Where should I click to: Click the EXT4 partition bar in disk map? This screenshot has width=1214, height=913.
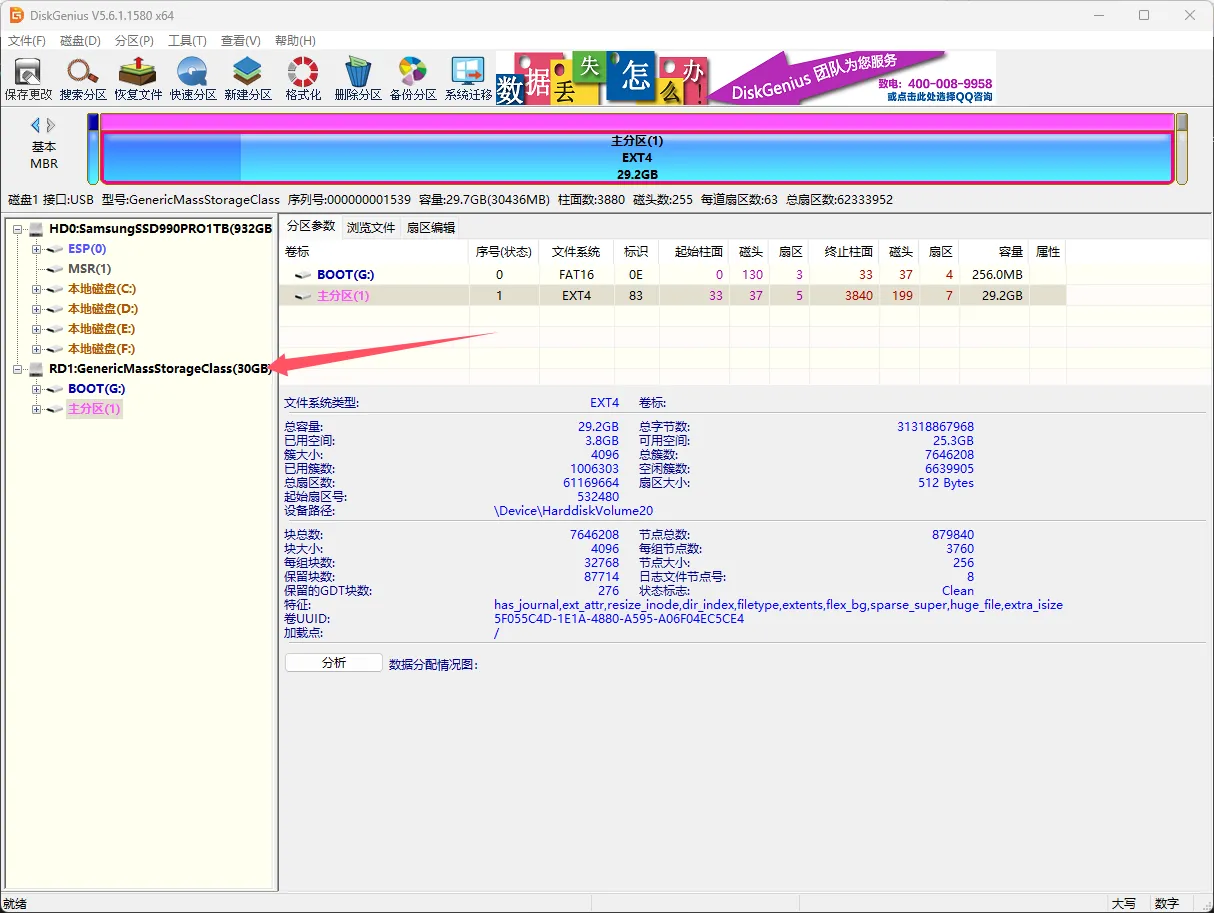click(636, 158)
